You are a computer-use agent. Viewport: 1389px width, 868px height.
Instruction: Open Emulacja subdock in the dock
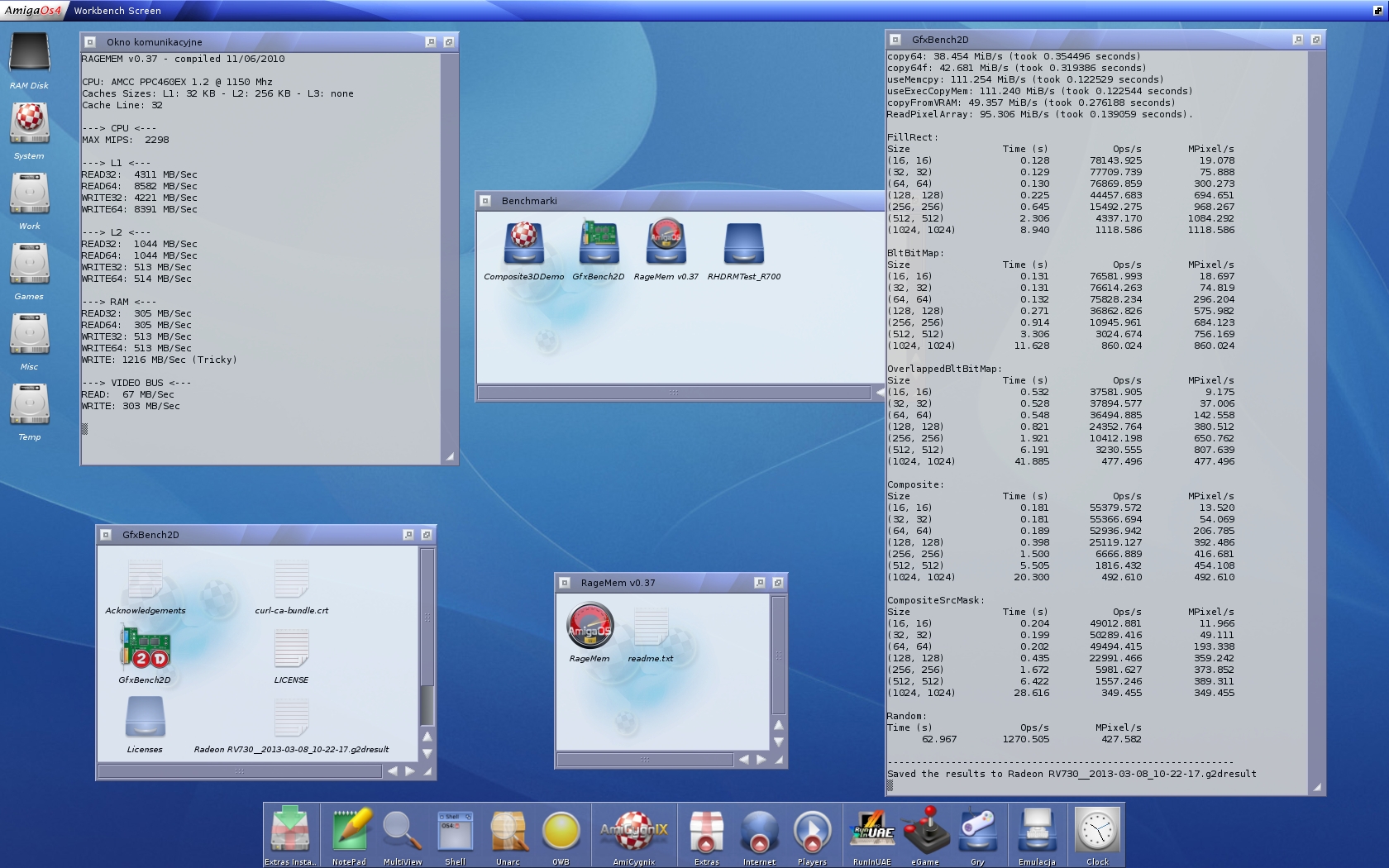pos(1037,830)
